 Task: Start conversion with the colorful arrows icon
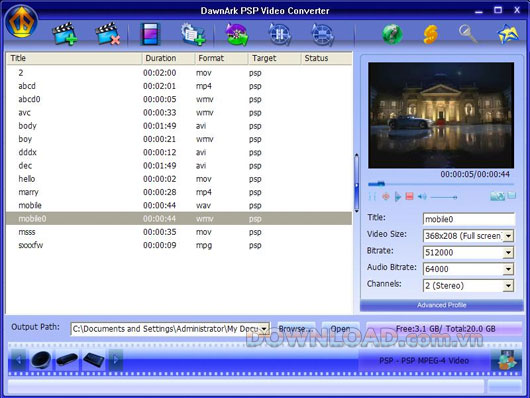click(x=237, y=34)
